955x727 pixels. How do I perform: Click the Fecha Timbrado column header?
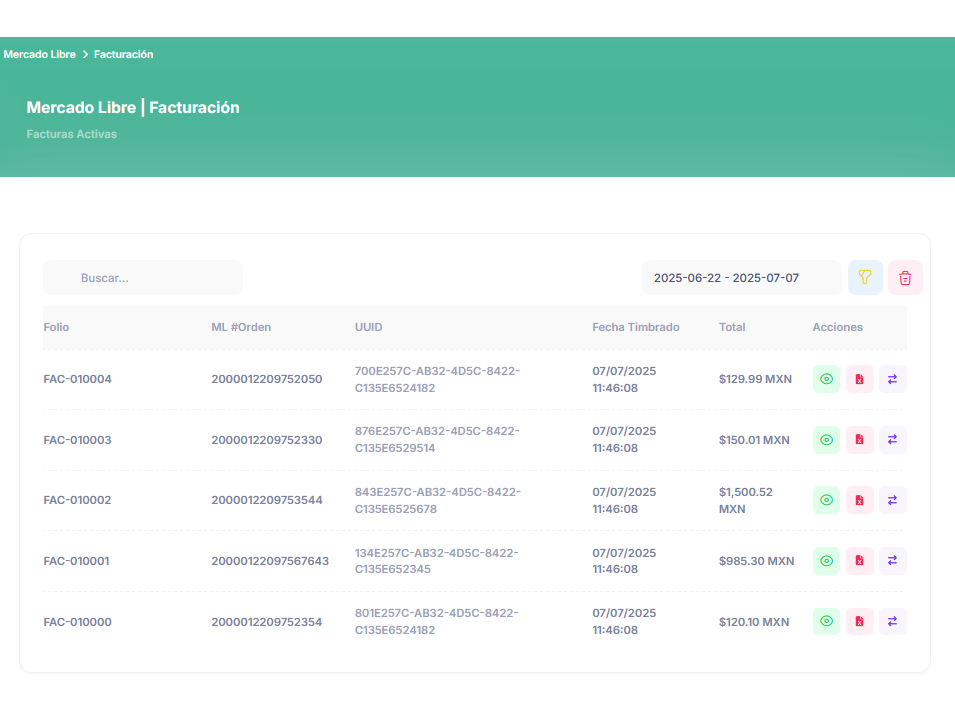635,327
